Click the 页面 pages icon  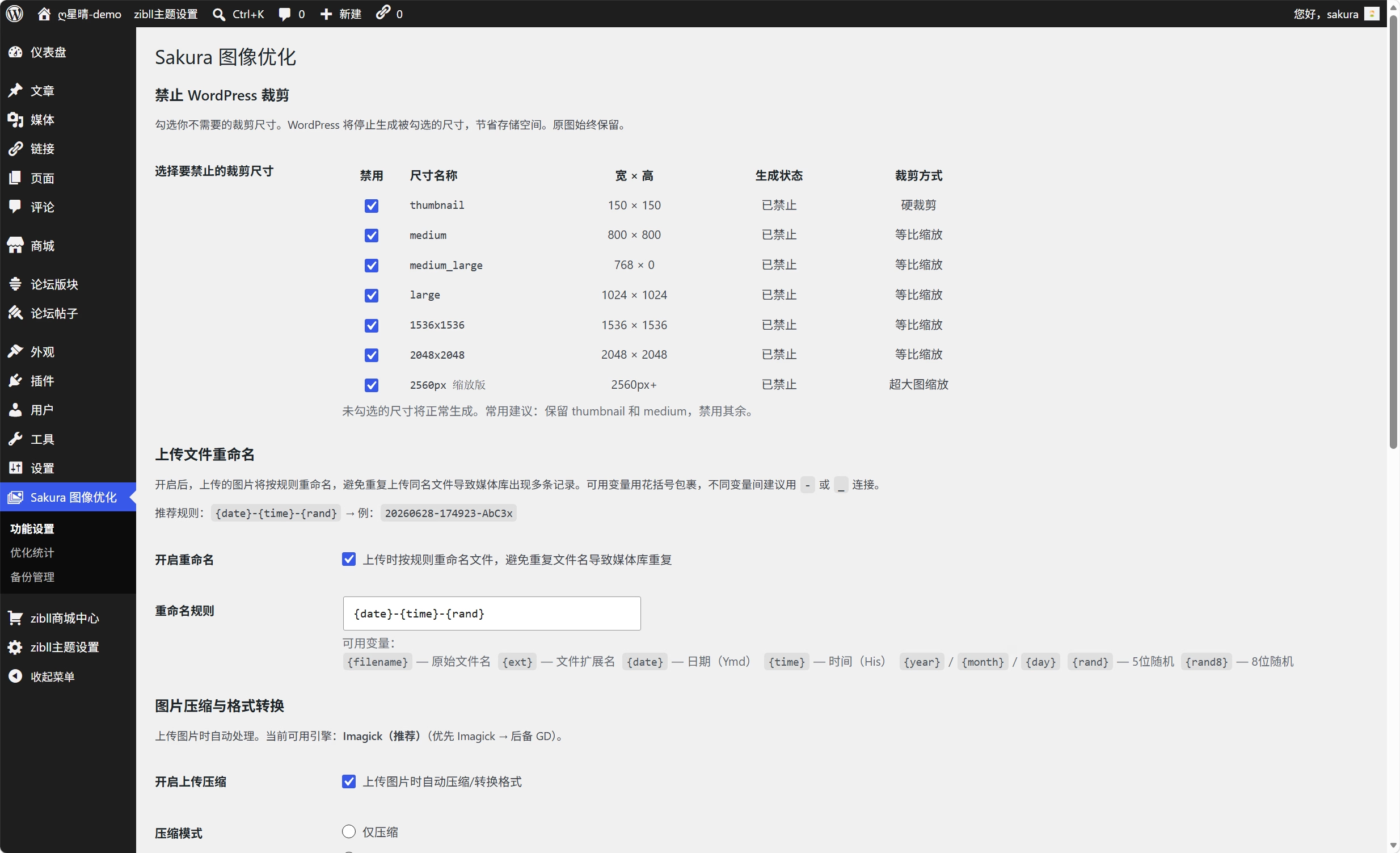[x=15, y=178]
